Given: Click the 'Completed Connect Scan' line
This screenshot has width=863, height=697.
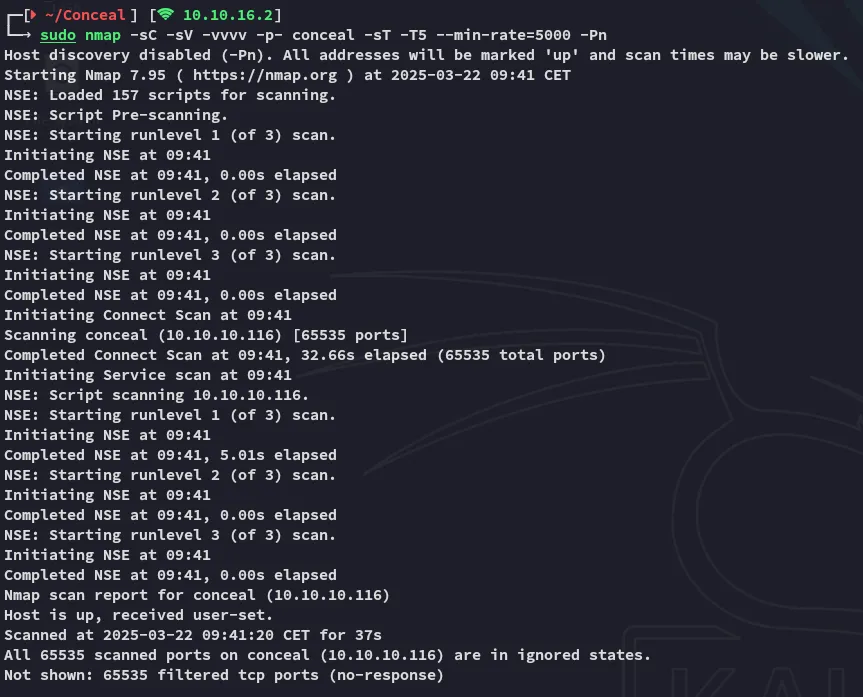Looking at the screenshot, I should [304, 355].
